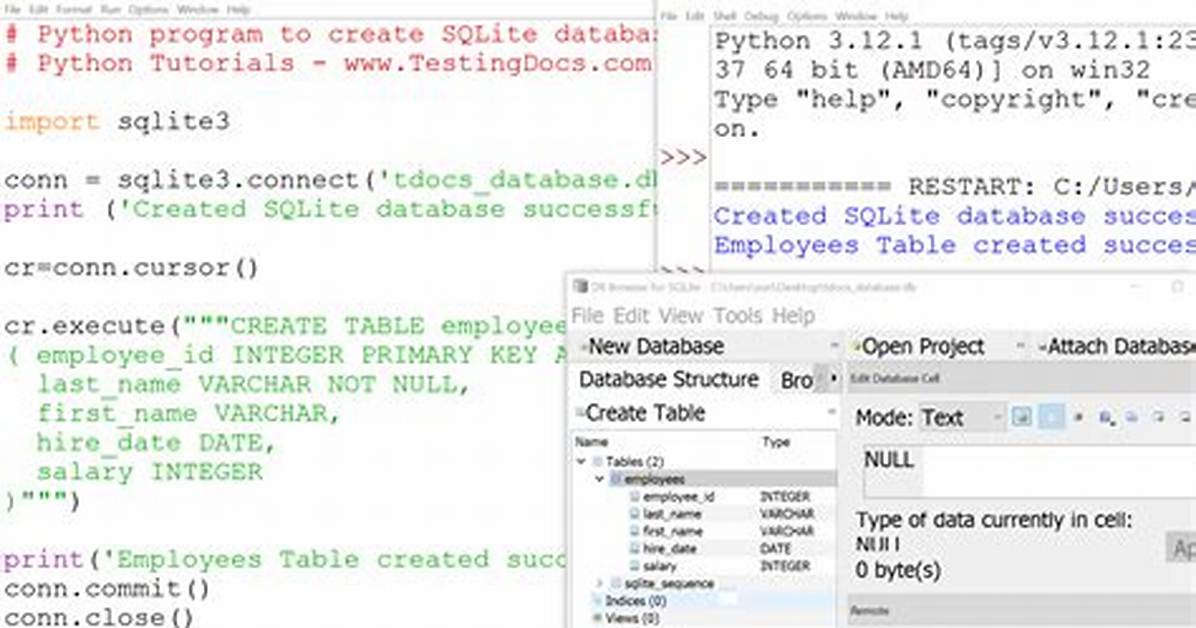Click Employees Table created output in shell

pos(954,246)
